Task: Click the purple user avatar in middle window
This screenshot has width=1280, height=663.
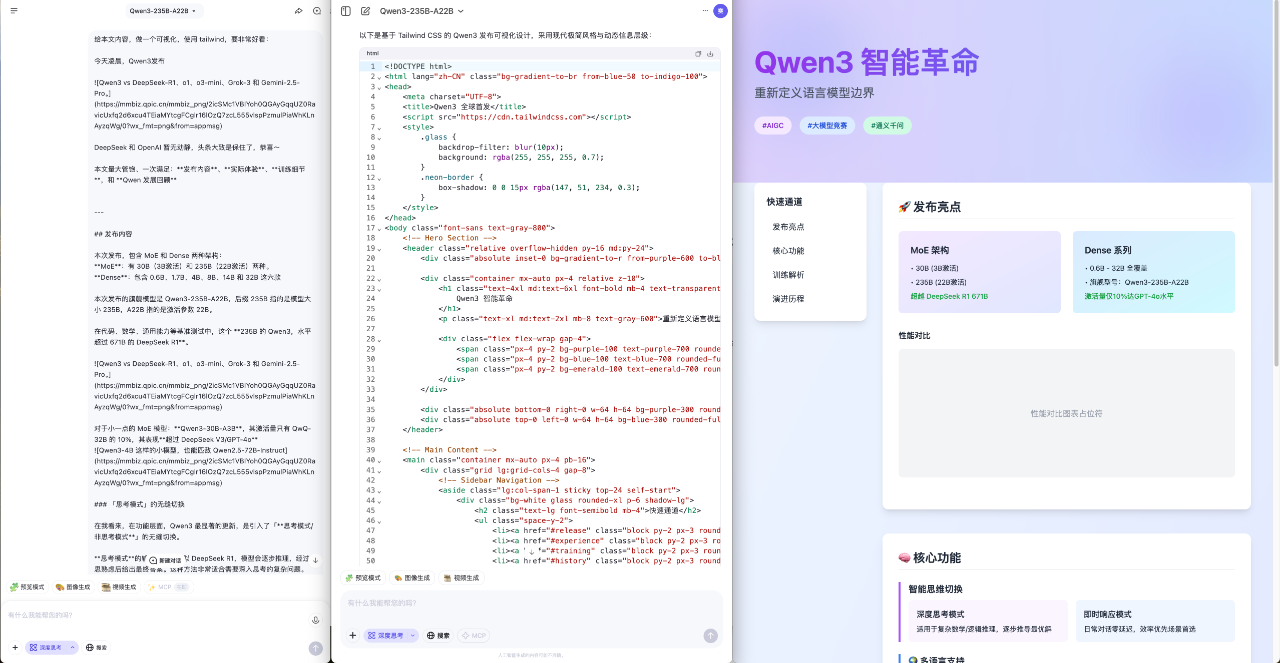Action: (x=720, y=11)
